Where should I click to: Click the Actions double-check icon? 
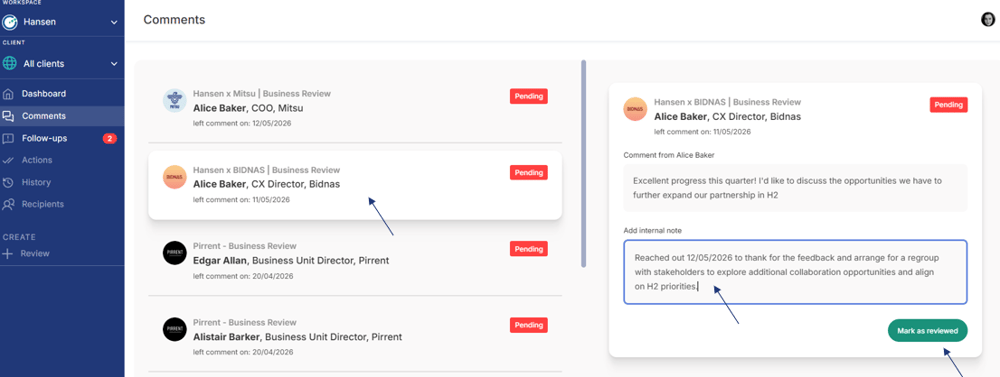coord(8,160)
